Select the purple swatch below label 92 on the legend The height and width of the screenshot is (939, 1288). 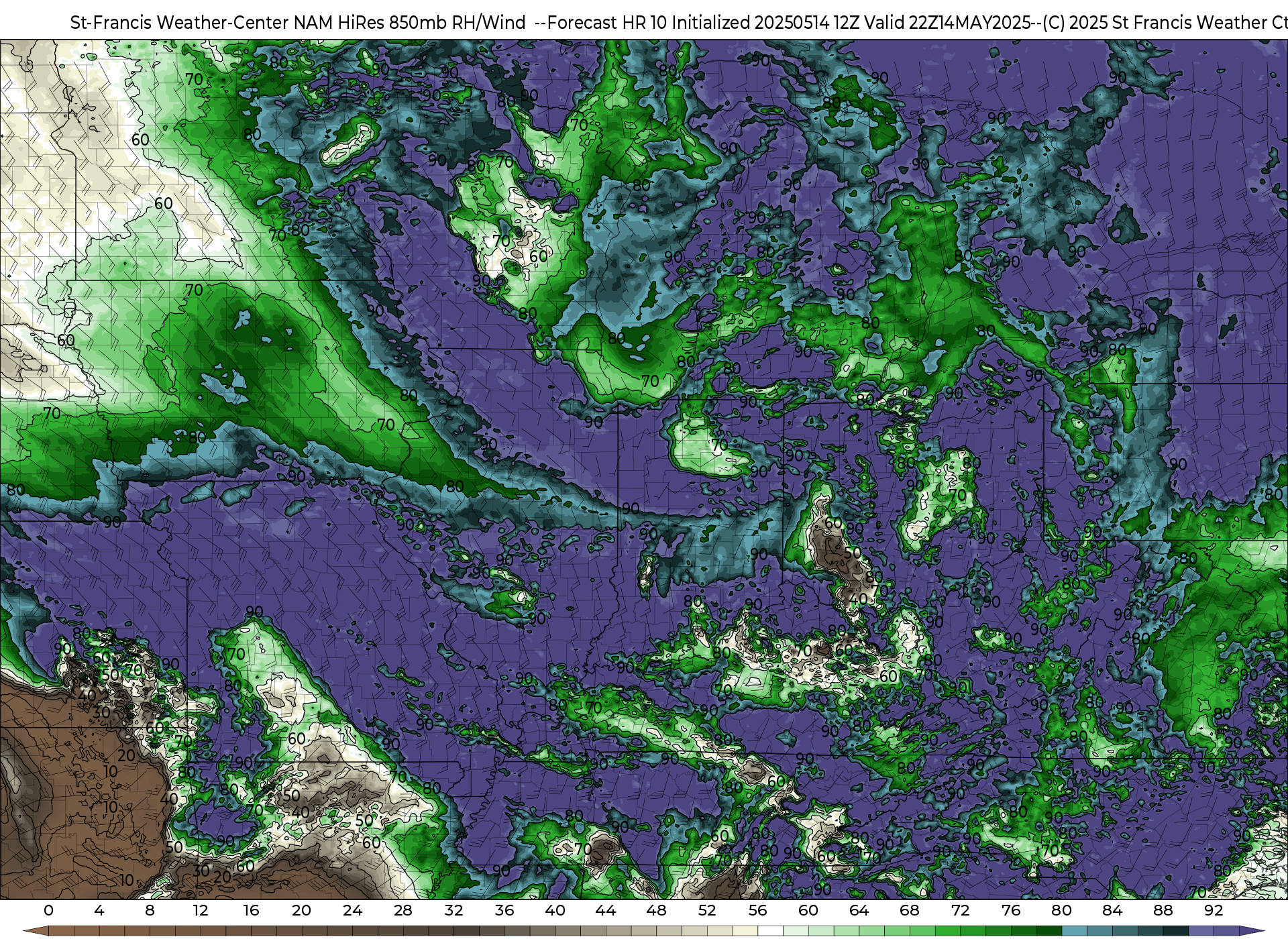(x=1226, y=931)
